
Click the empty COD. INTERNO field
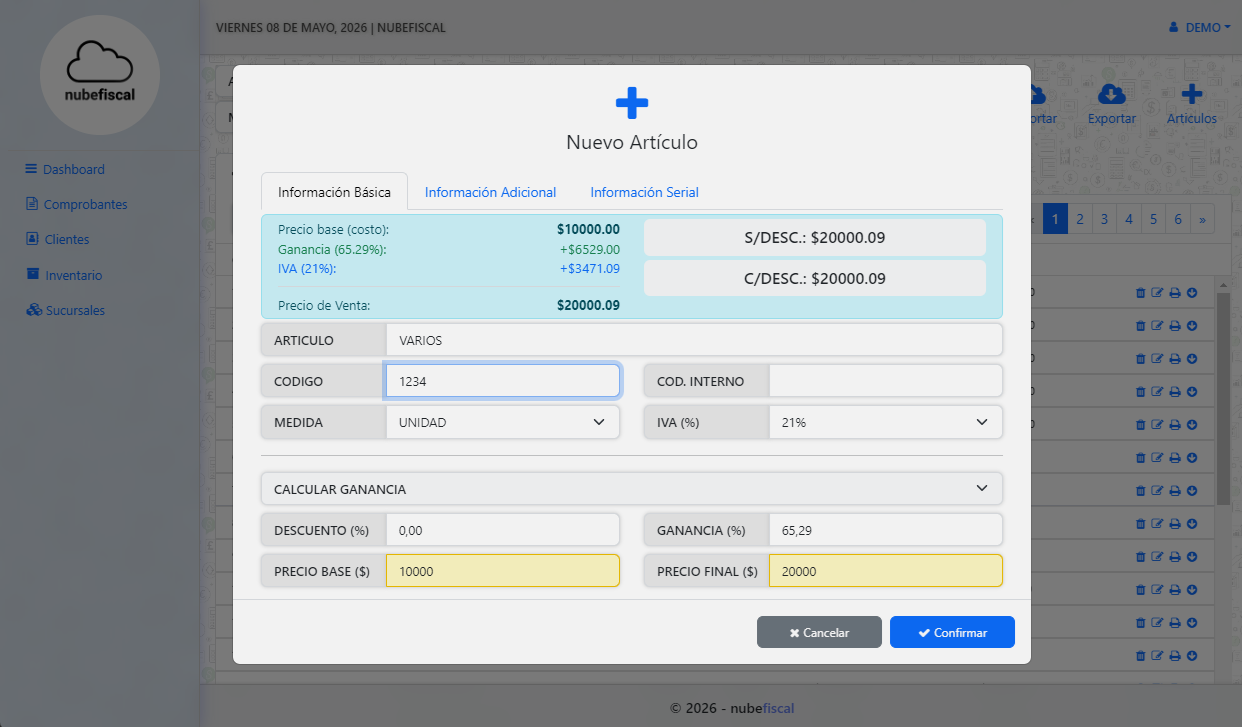coord(886,381)
